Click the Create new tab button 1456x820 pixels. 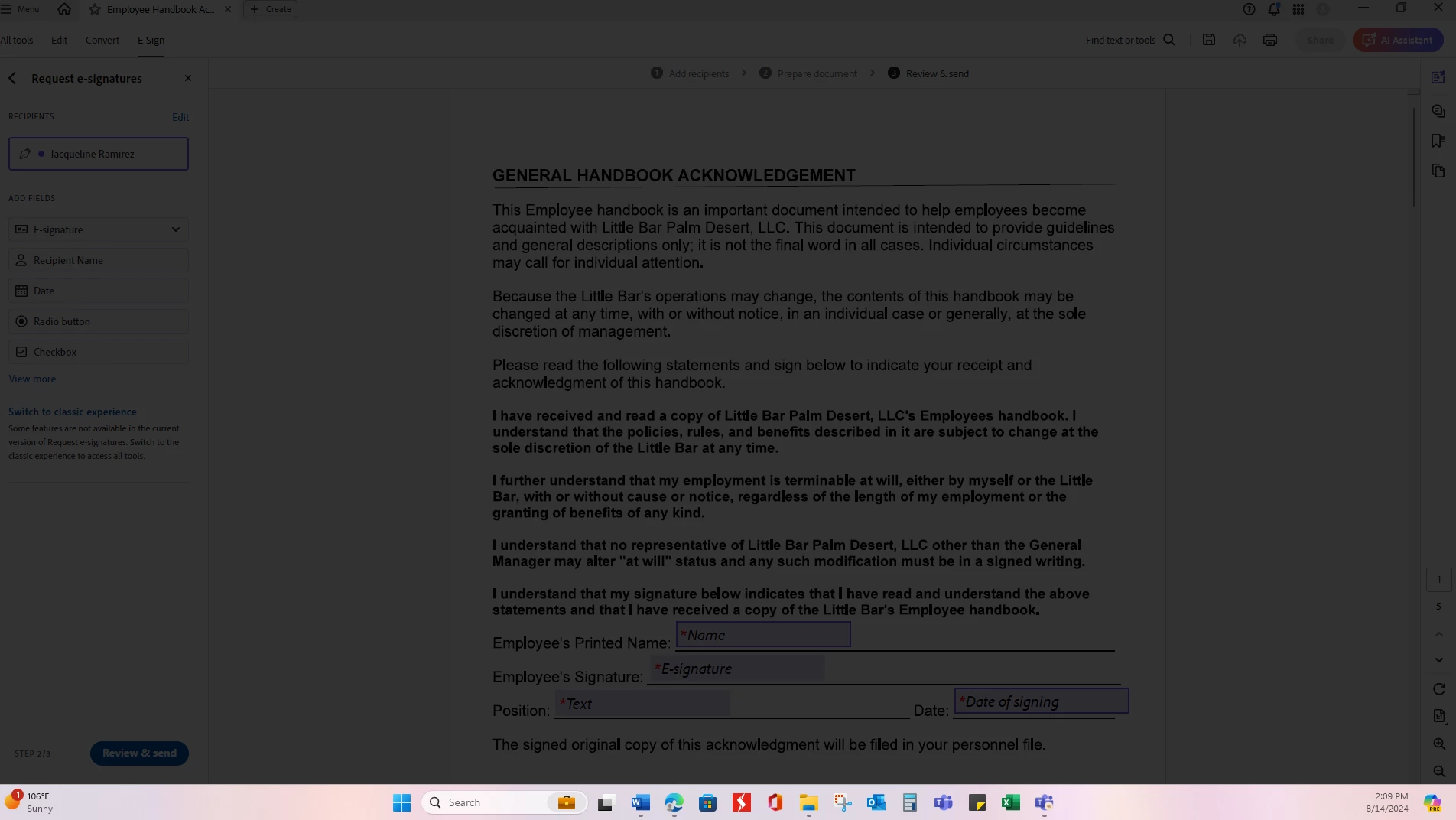click(x=271, y=9)
